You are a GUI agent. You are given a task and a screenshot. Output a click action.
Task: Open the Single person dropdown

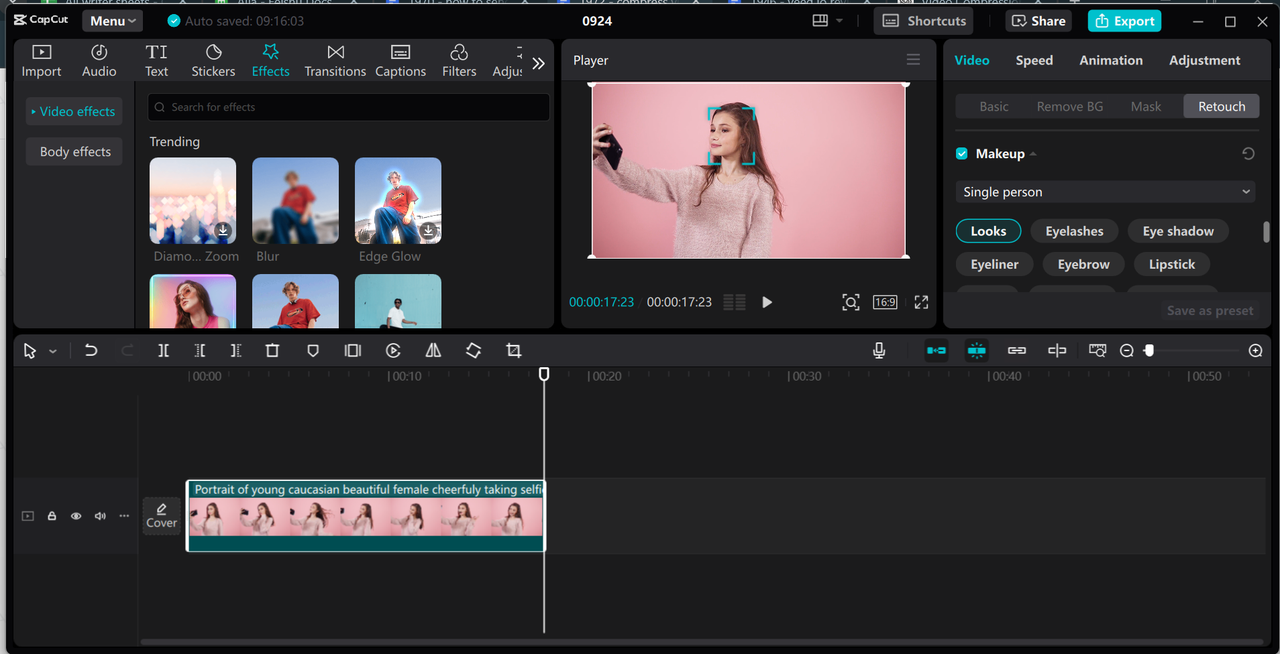tap(1106, 192)
